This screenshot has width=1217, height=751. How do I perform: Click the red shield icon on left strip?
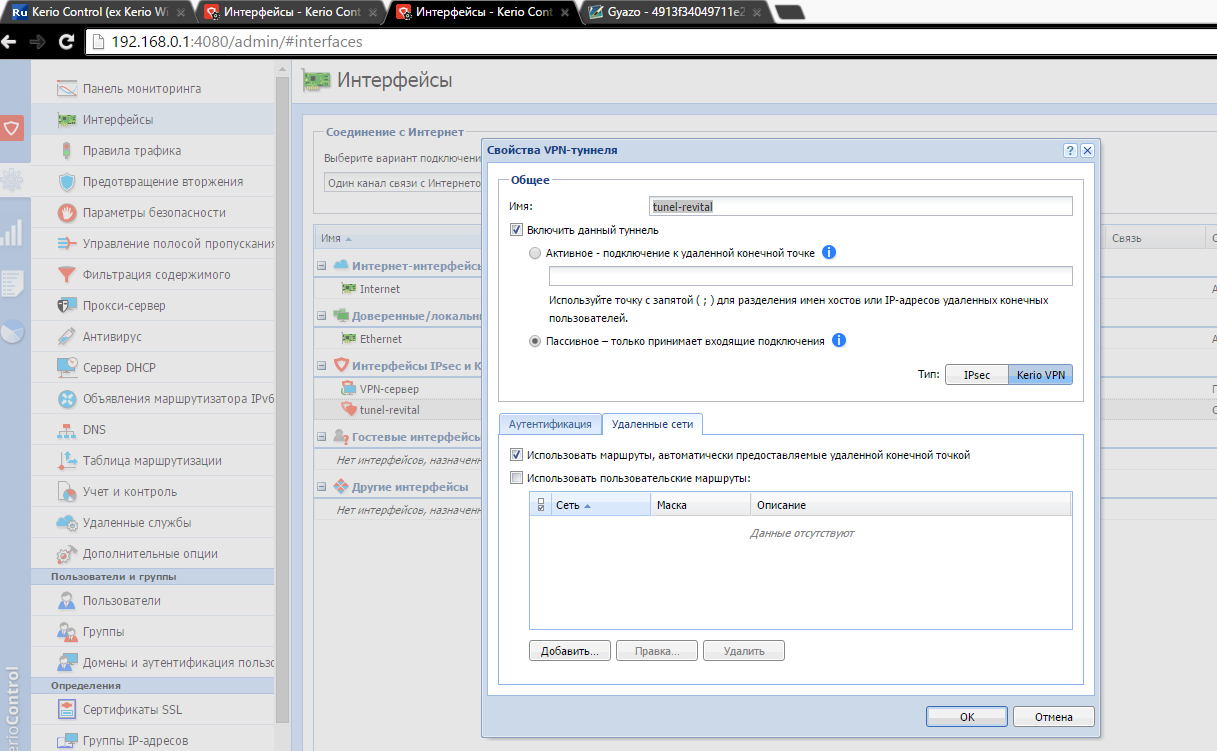coord(12,128)
